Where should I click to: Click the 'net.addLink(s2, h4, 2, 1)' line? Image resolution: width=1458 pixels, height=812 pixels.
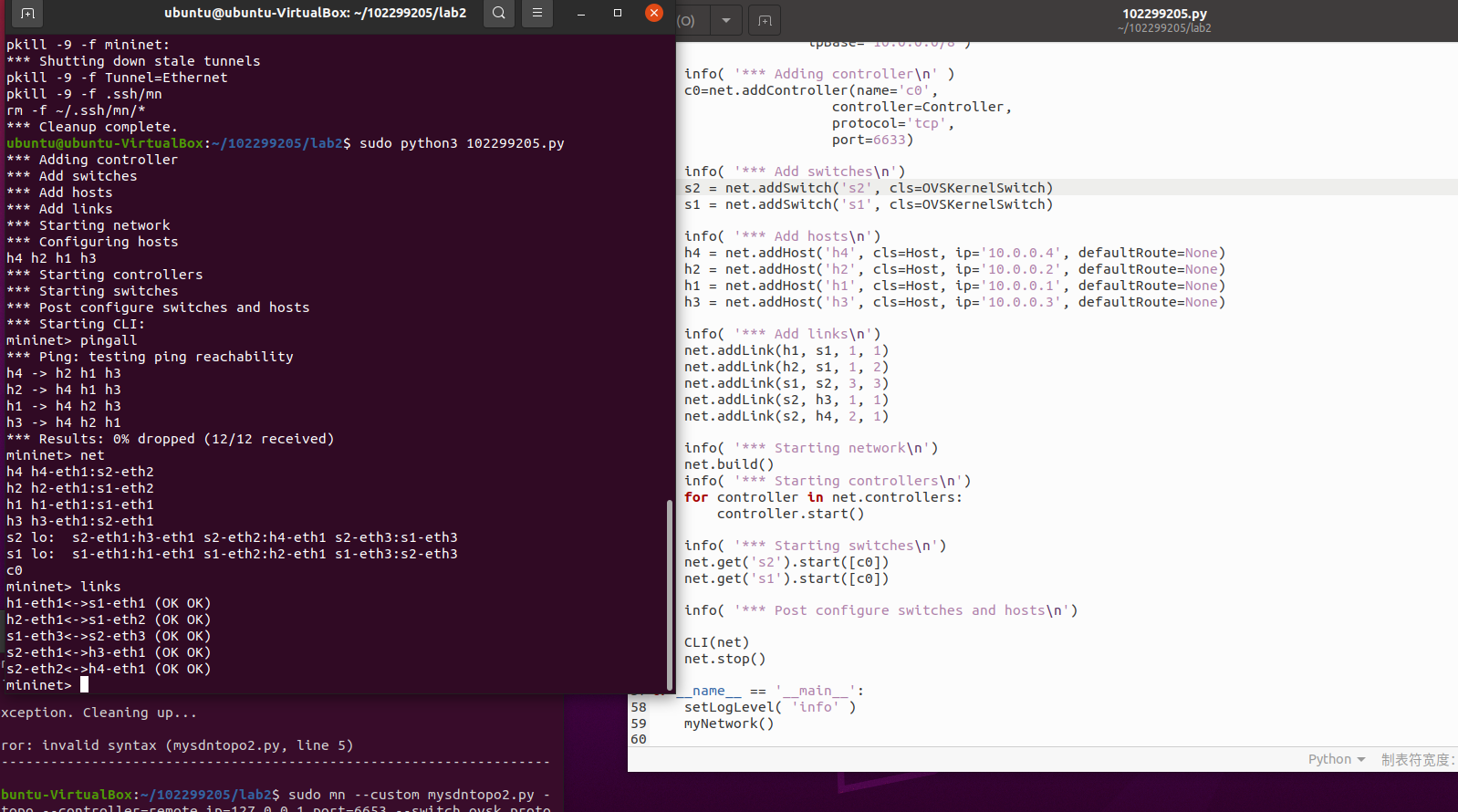(786, 416)
